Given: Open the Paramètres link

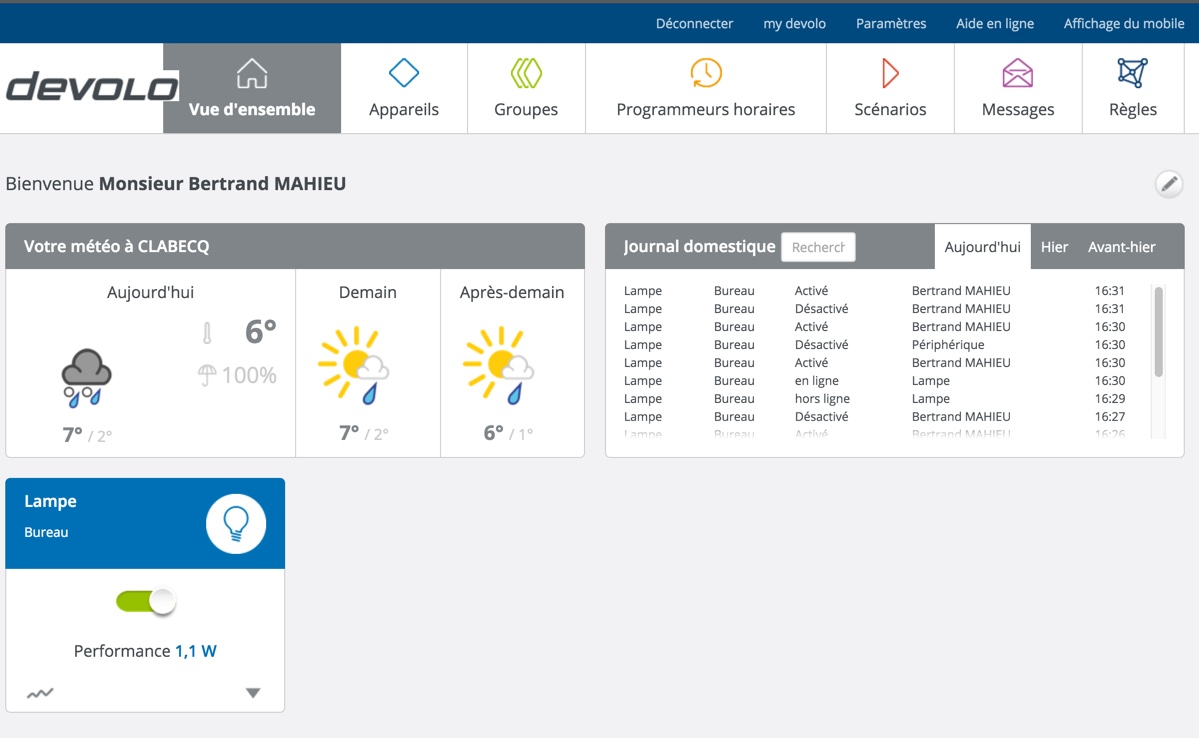Looking at the screenshot, I should pos(891,23).
